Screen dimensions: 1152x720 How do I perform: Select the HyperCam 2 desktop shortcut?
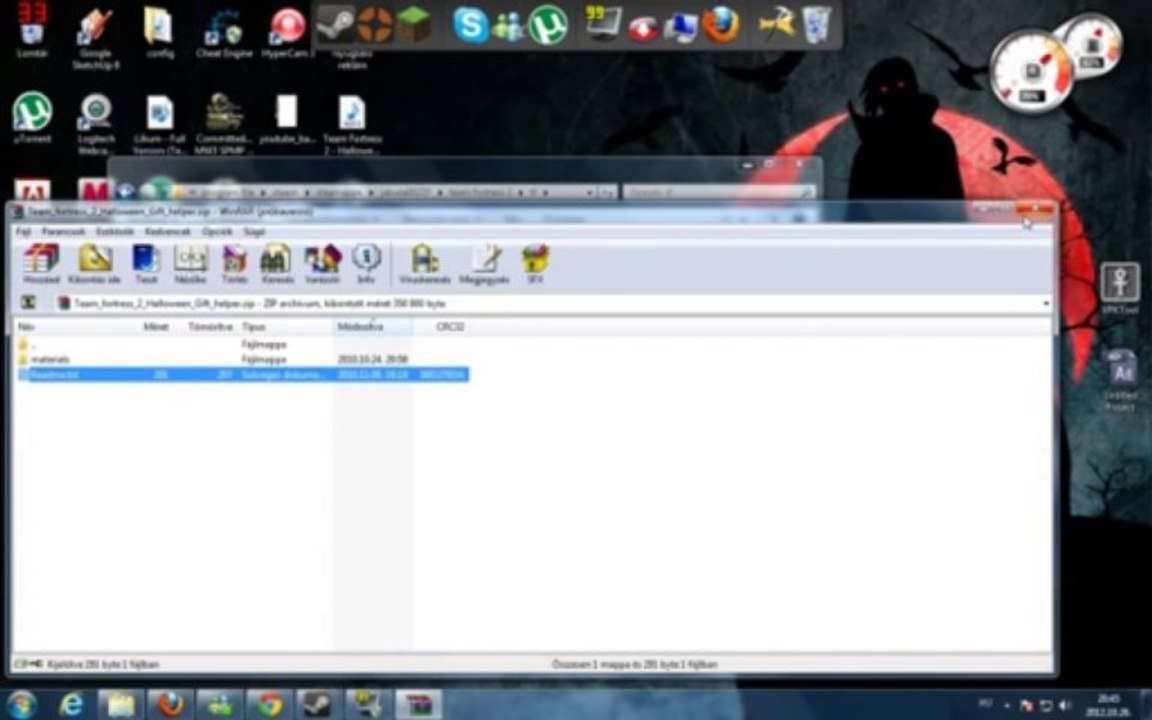(287, 35)
